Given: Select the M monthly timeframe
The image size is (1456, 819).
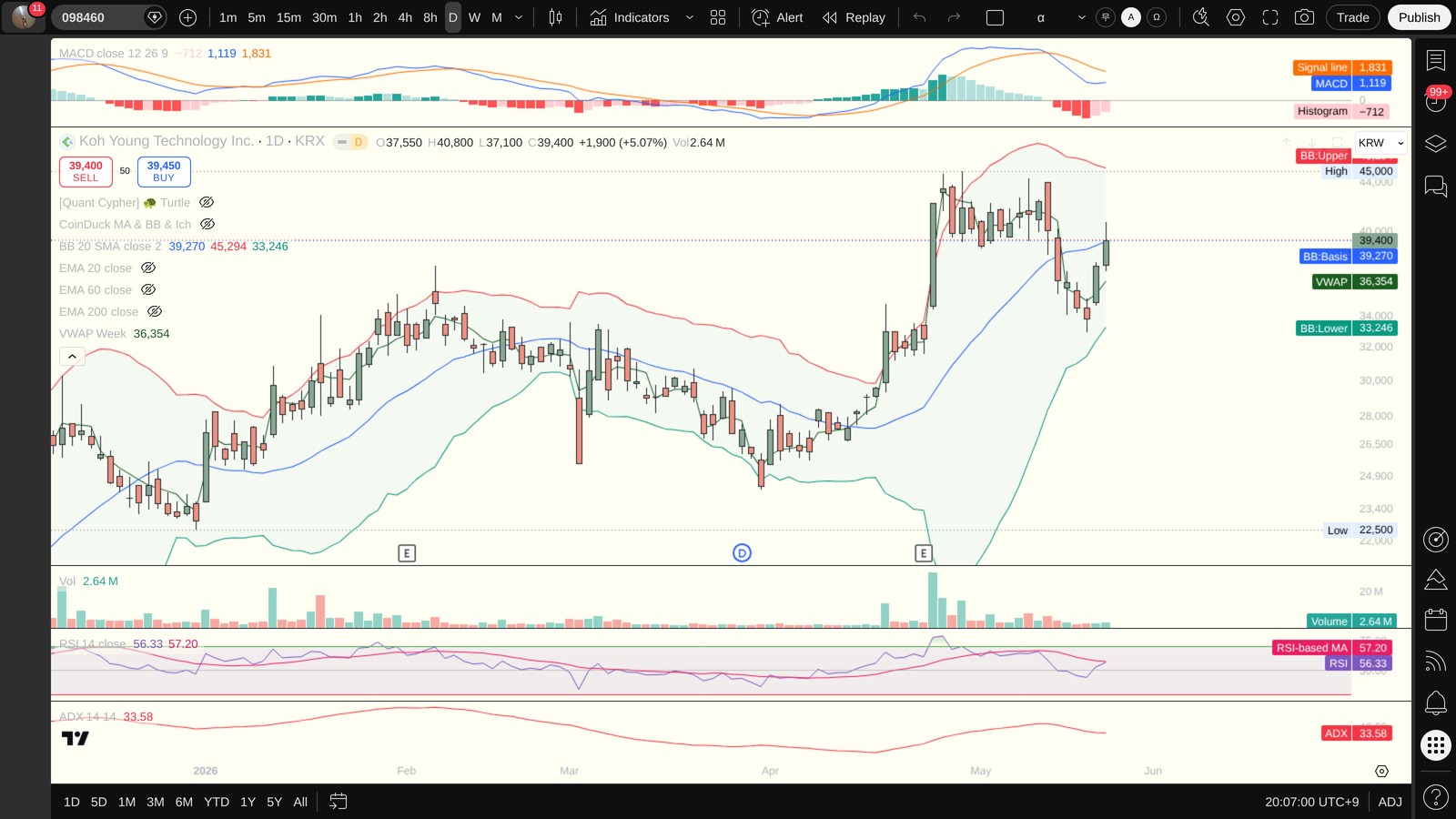Looking at the screenshot, I should point(497,17).
